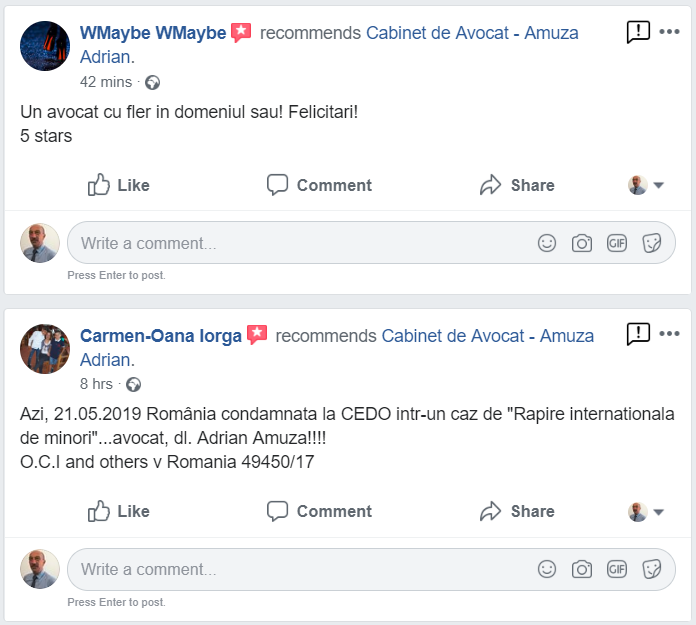
Task: Open sticker picker in second comment box
Action: pyautogui.click(x=651, y=569)
